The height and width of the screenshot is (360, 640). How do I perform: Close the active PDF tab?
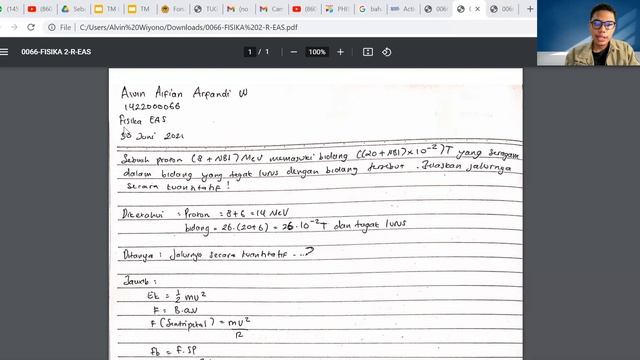[478, 9]
